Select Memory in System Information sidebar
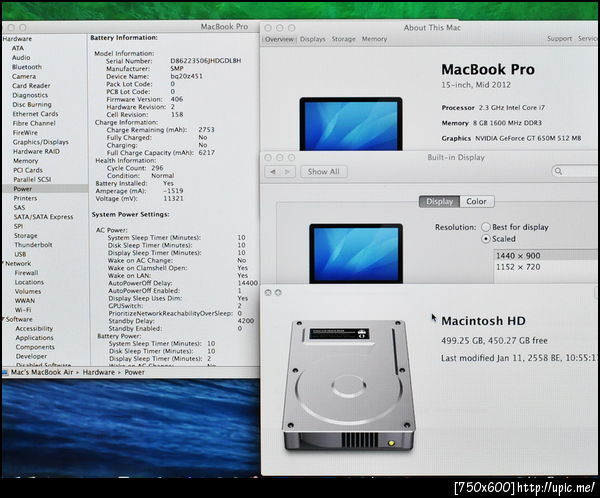 coord(26,161)
